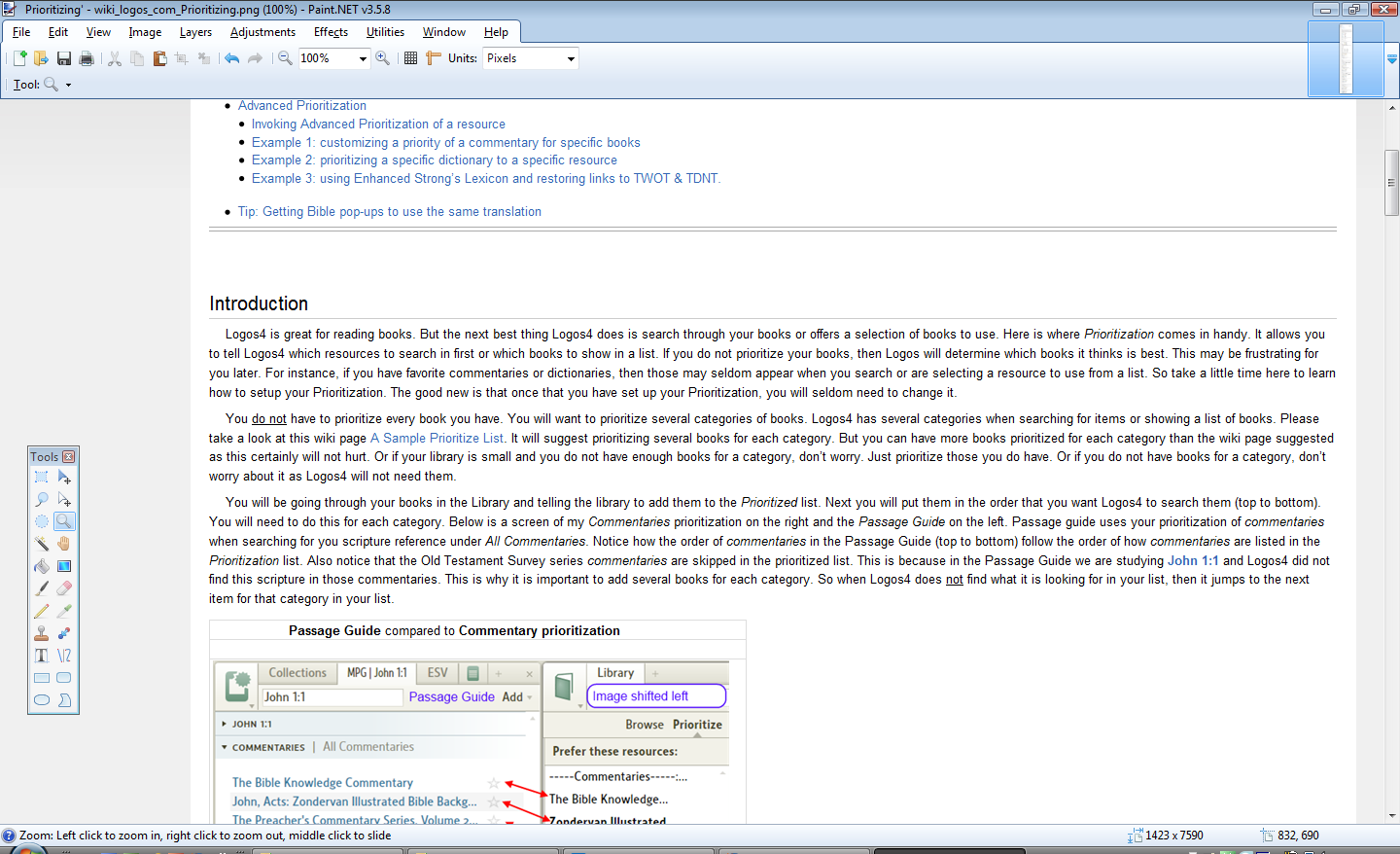1400x854 pixels.
Task: Open the File menu
Action: tap(21, 32)
